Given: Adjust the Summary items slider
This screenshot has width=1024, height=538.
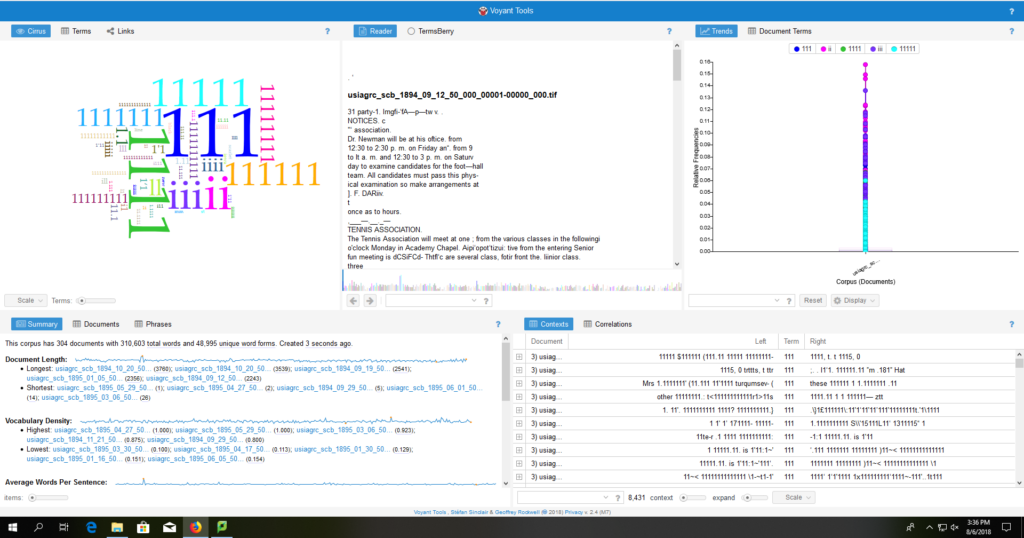Looking at the screenshot, I should pos(49,498).
